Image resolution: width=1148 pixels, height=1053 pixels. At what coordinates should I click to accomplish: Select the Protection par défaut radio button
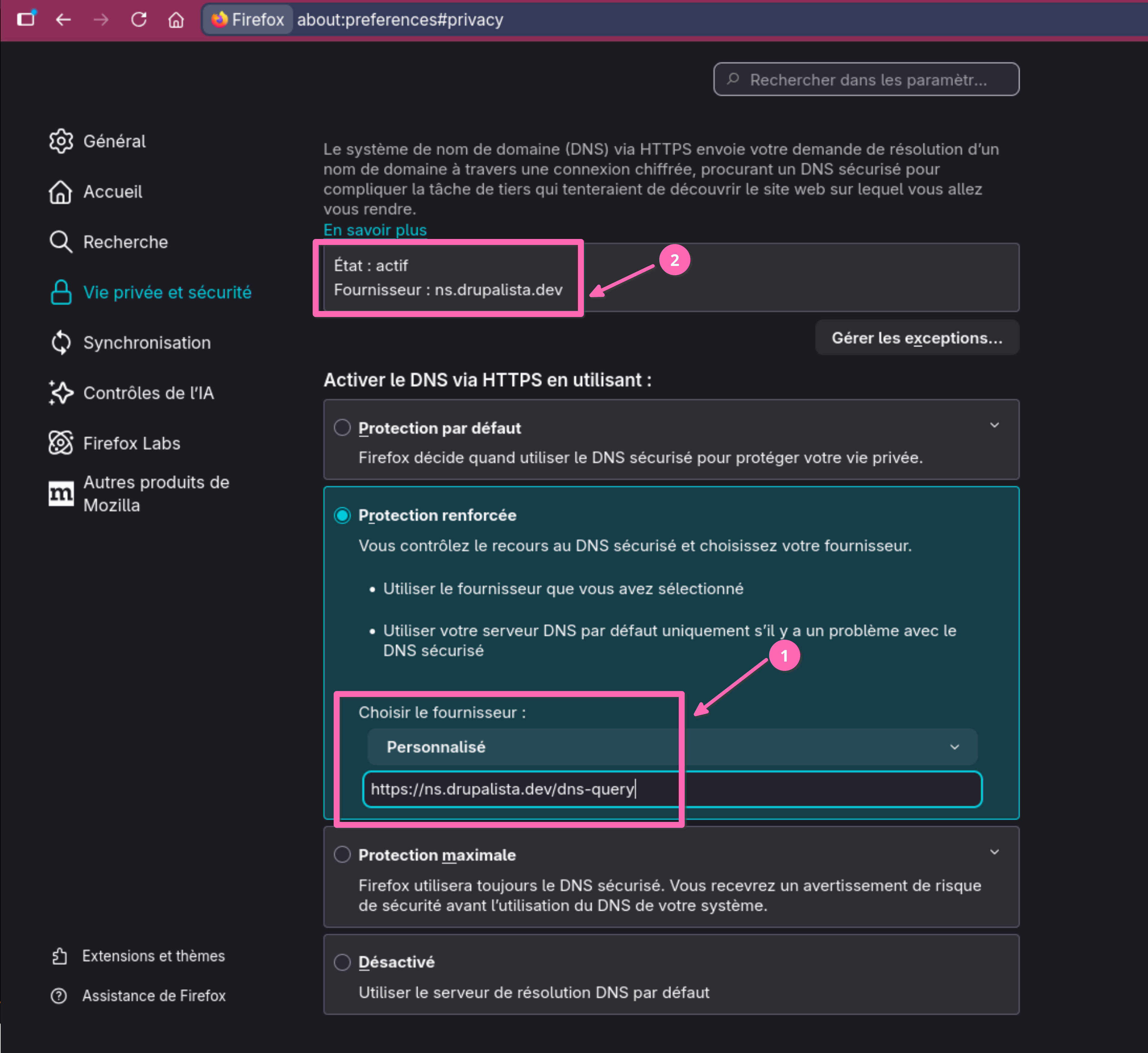click(342, 427)
